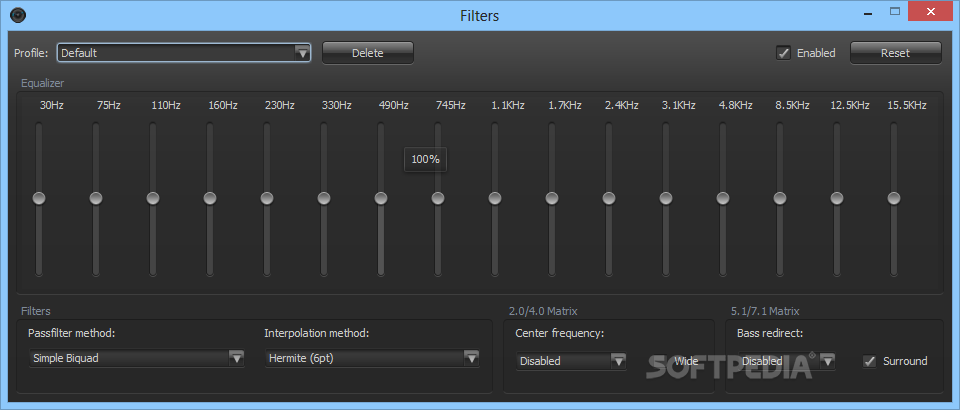Open the Profile dropdown showing Default
This screenshot has width=960, height=410.
click(184, 53)
